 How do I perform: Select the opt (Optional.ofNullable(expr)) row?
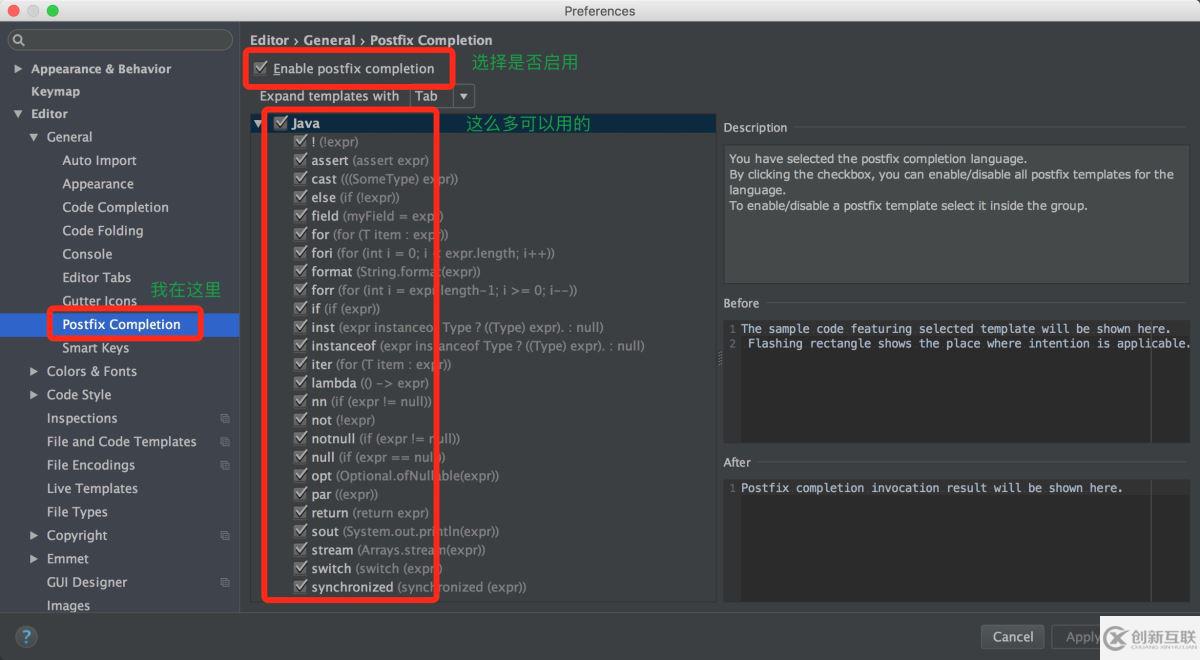pos(484,476)
